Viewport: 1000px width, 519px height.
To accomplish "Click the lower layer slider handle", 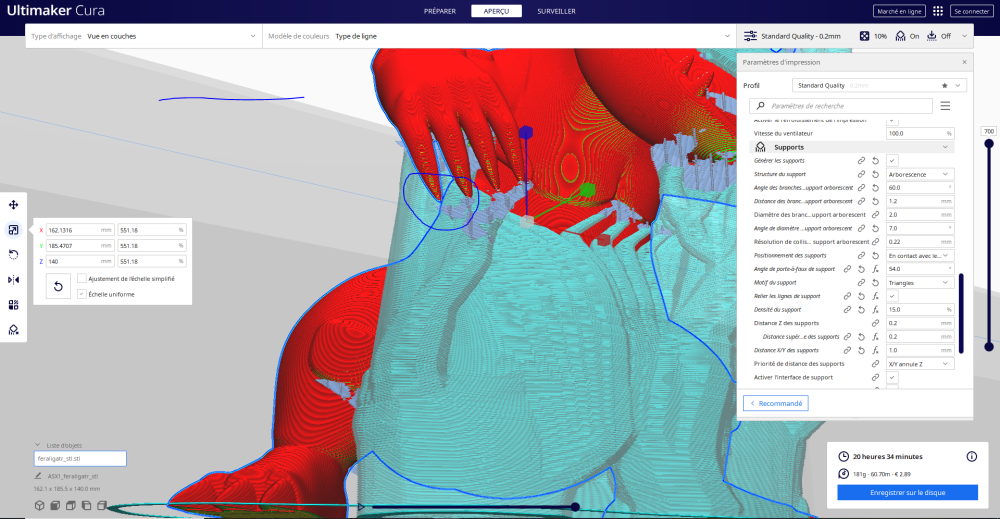I will tap(989, 347).
